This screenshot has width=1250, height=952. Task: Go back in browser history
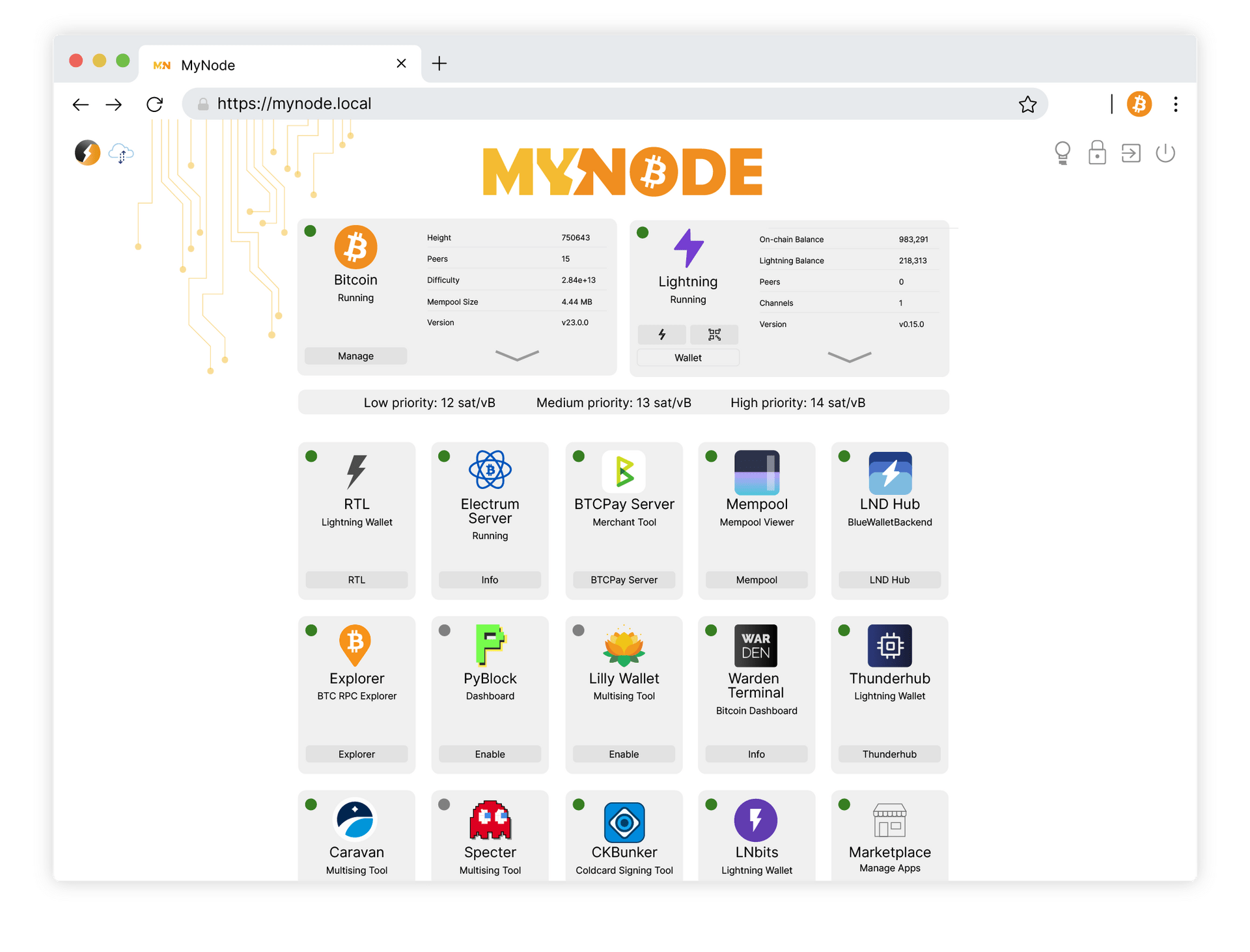click(x=81, y=104)
